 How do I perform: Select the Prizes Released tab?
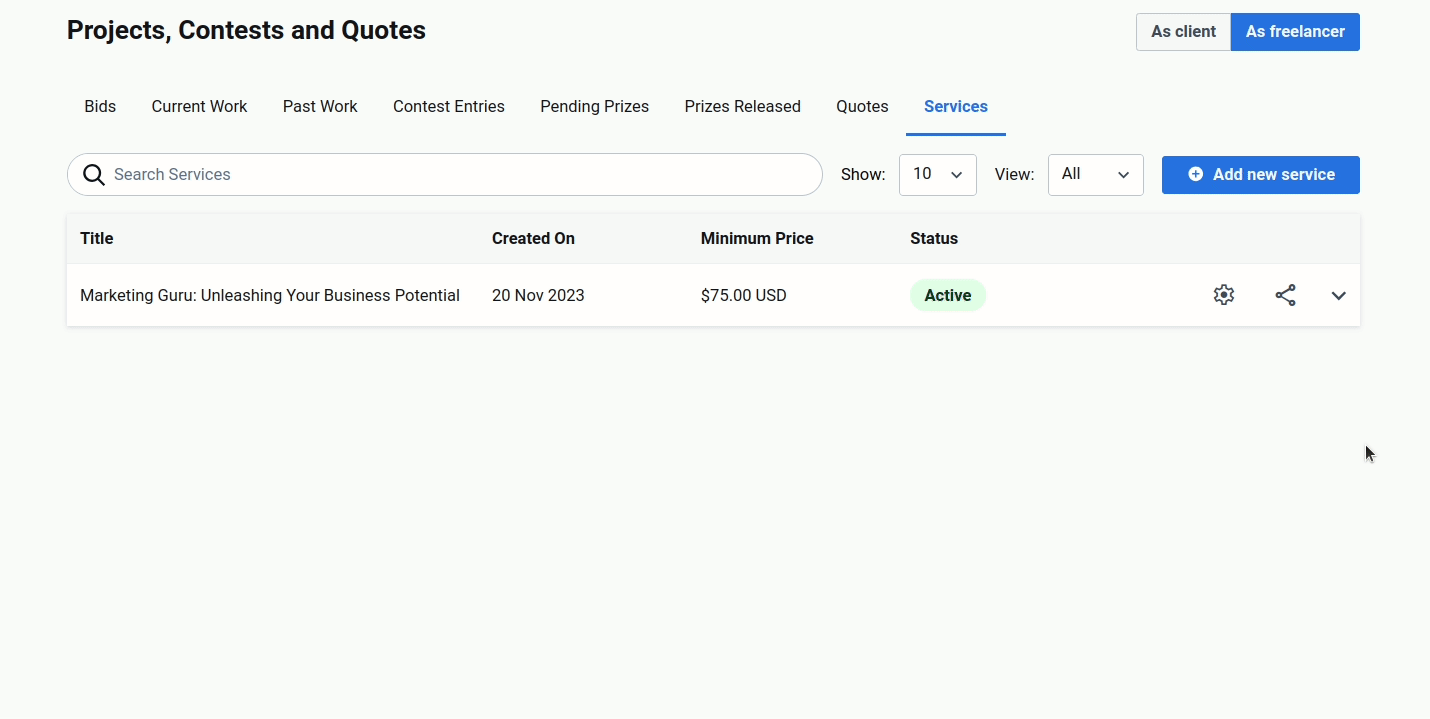[742, 107]
